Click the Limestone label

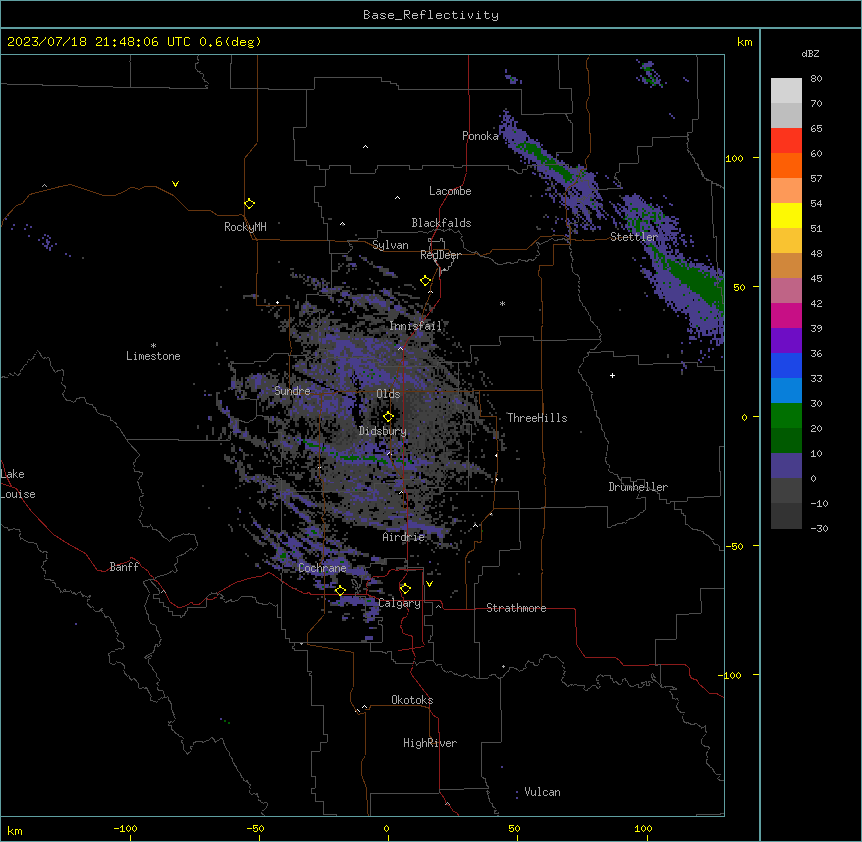(x=153, y=356)
